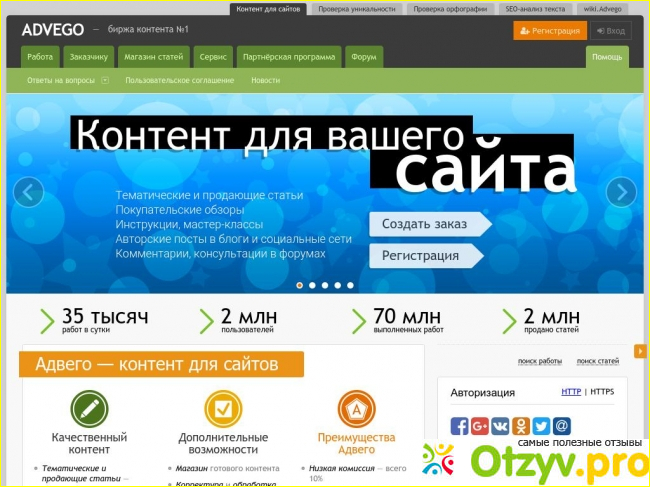
Task: Sign in with the Mail.ru @ icon
Action: pos(562,426)
